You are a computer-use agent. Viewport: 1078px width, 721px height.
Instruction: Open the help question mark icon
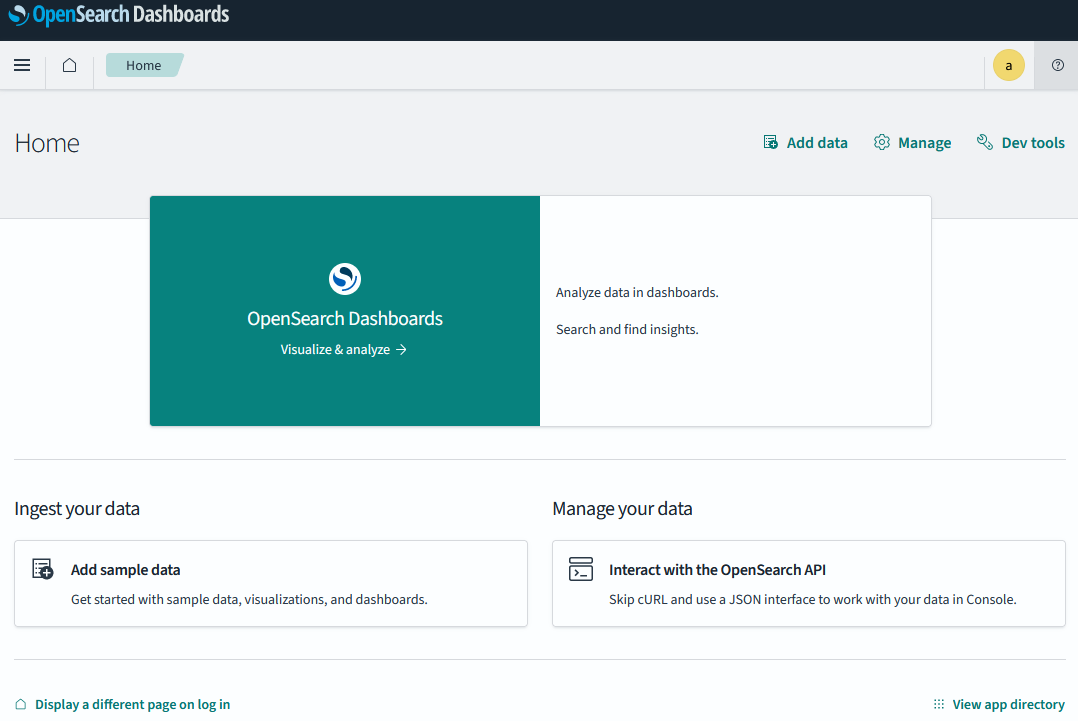[1057, 65]
